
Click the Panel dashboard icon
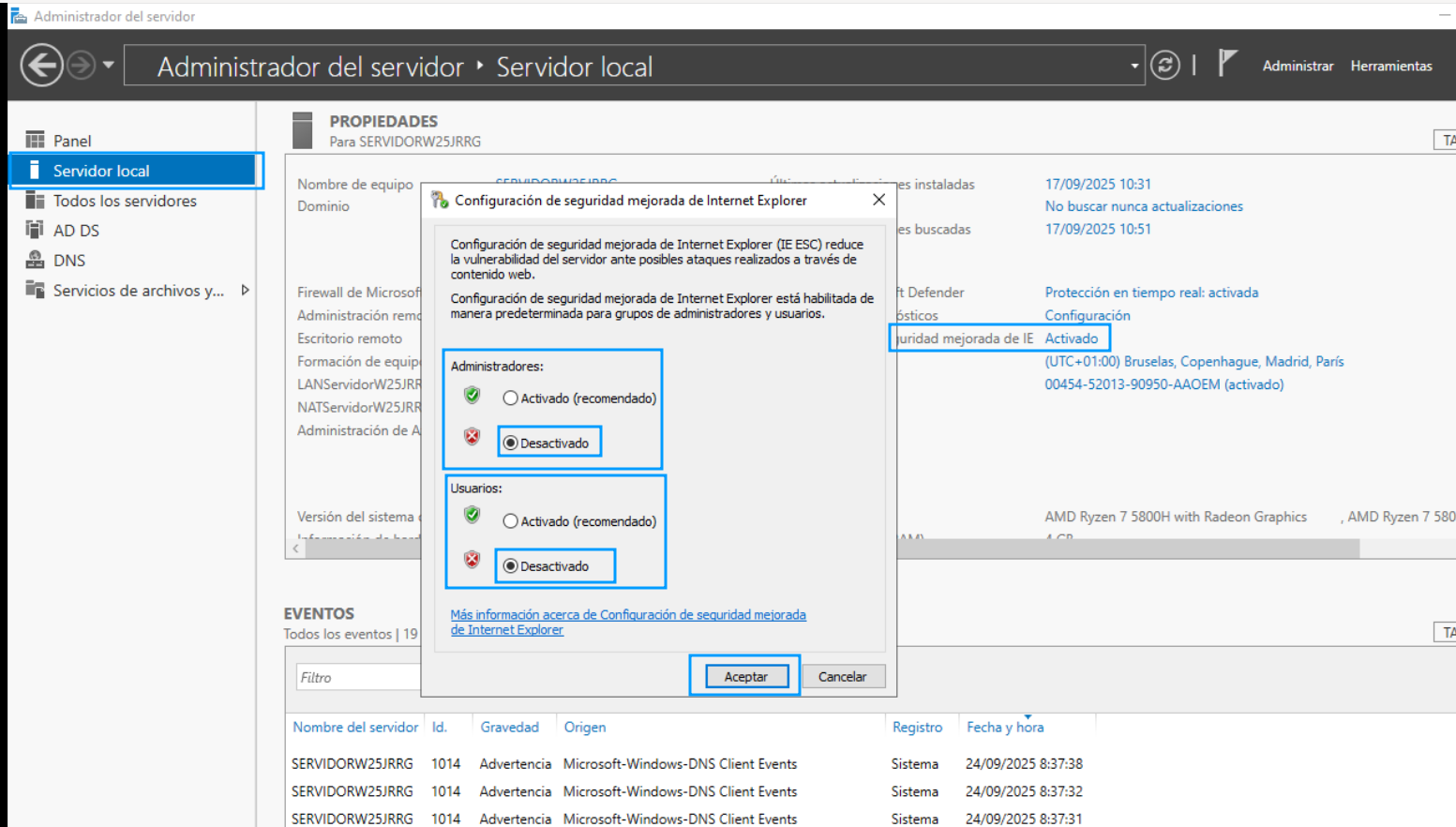tap(35, 140)
